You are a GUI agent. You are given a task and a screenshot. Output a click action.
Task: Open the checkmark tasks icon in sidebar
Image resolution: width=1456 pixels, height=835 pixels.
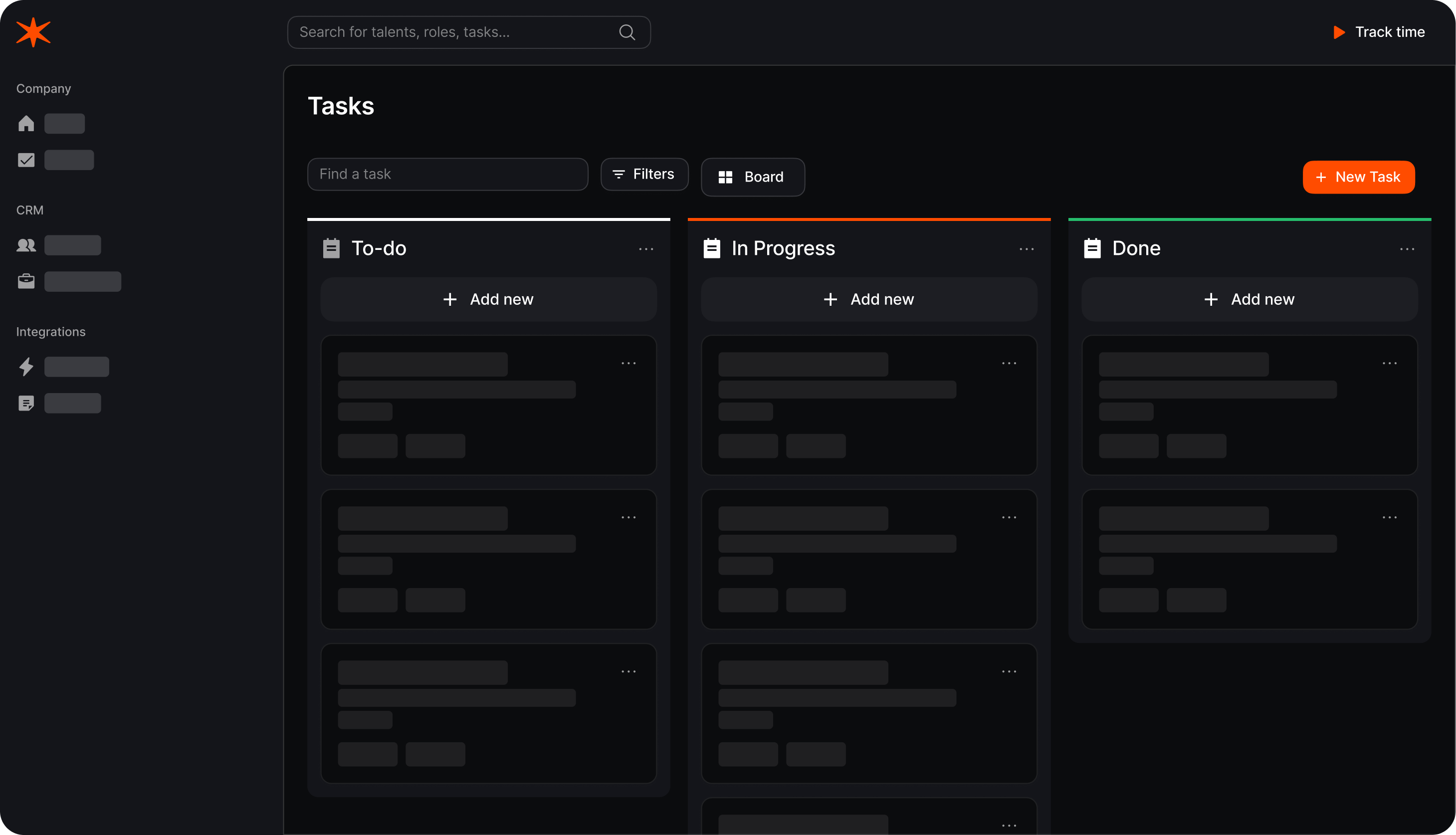[26, 160]
